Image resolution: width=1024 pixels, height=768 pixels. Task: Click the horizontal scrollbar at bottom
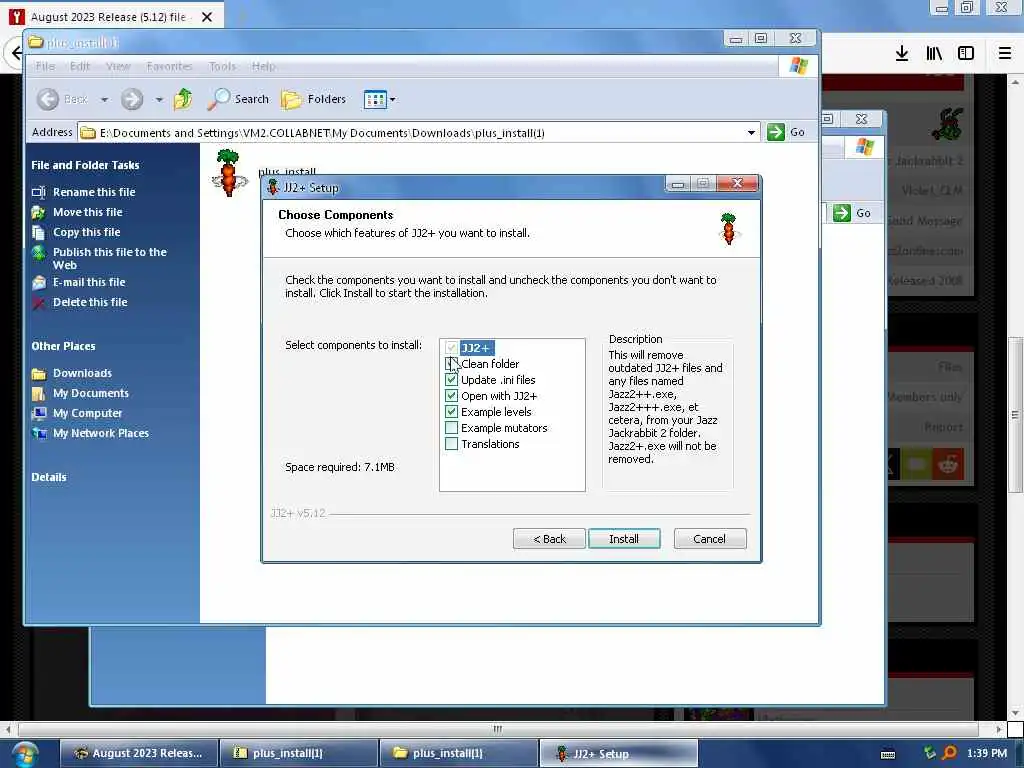click(498, 728)
